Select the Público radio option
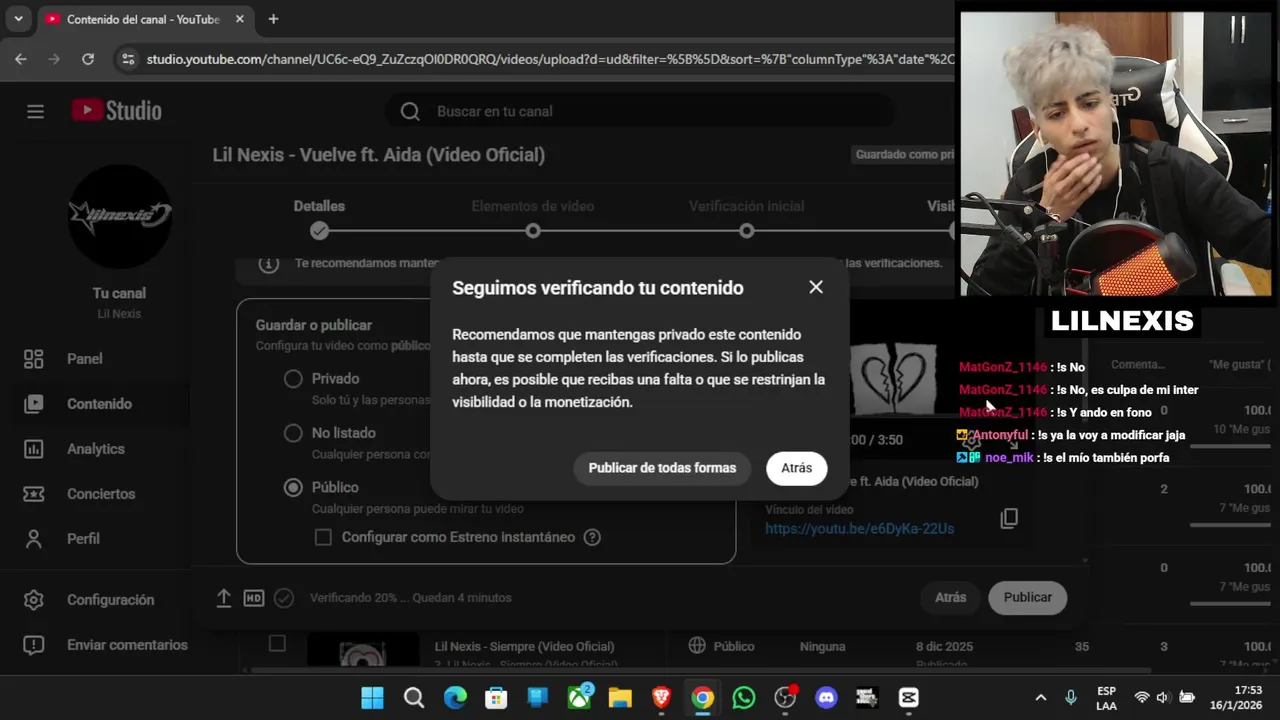Screen dimensions: 1280x720 click(x=293, y=487)
